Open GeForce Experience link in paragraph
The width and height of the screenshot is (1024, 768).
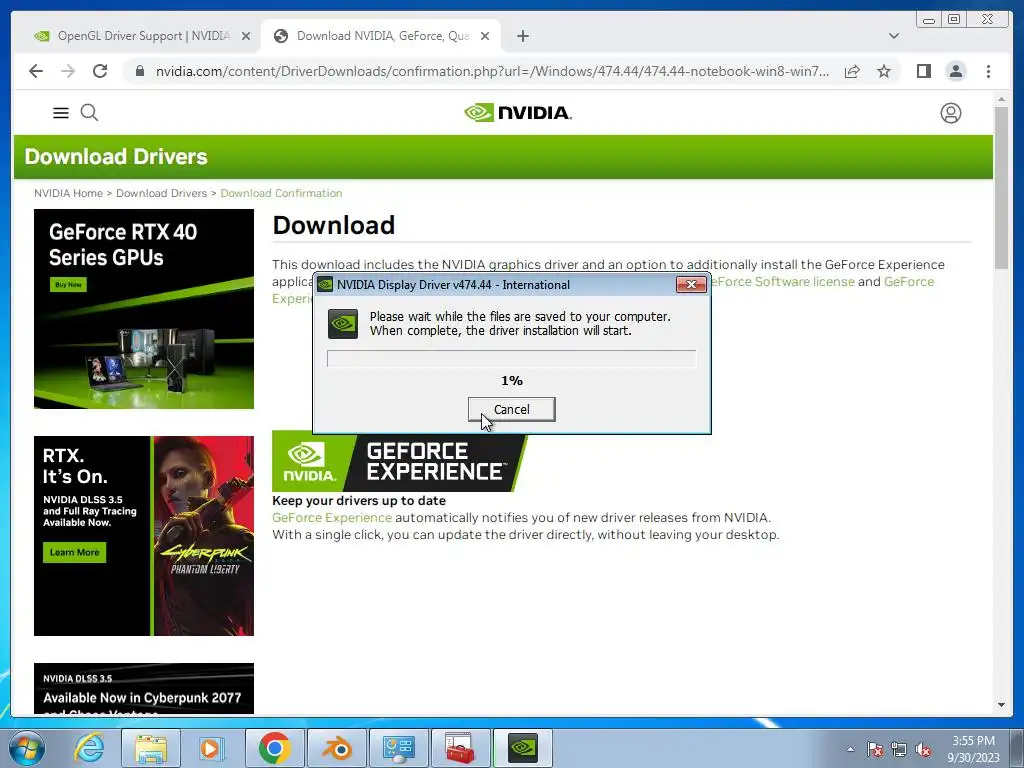click(x=909, y=281)
